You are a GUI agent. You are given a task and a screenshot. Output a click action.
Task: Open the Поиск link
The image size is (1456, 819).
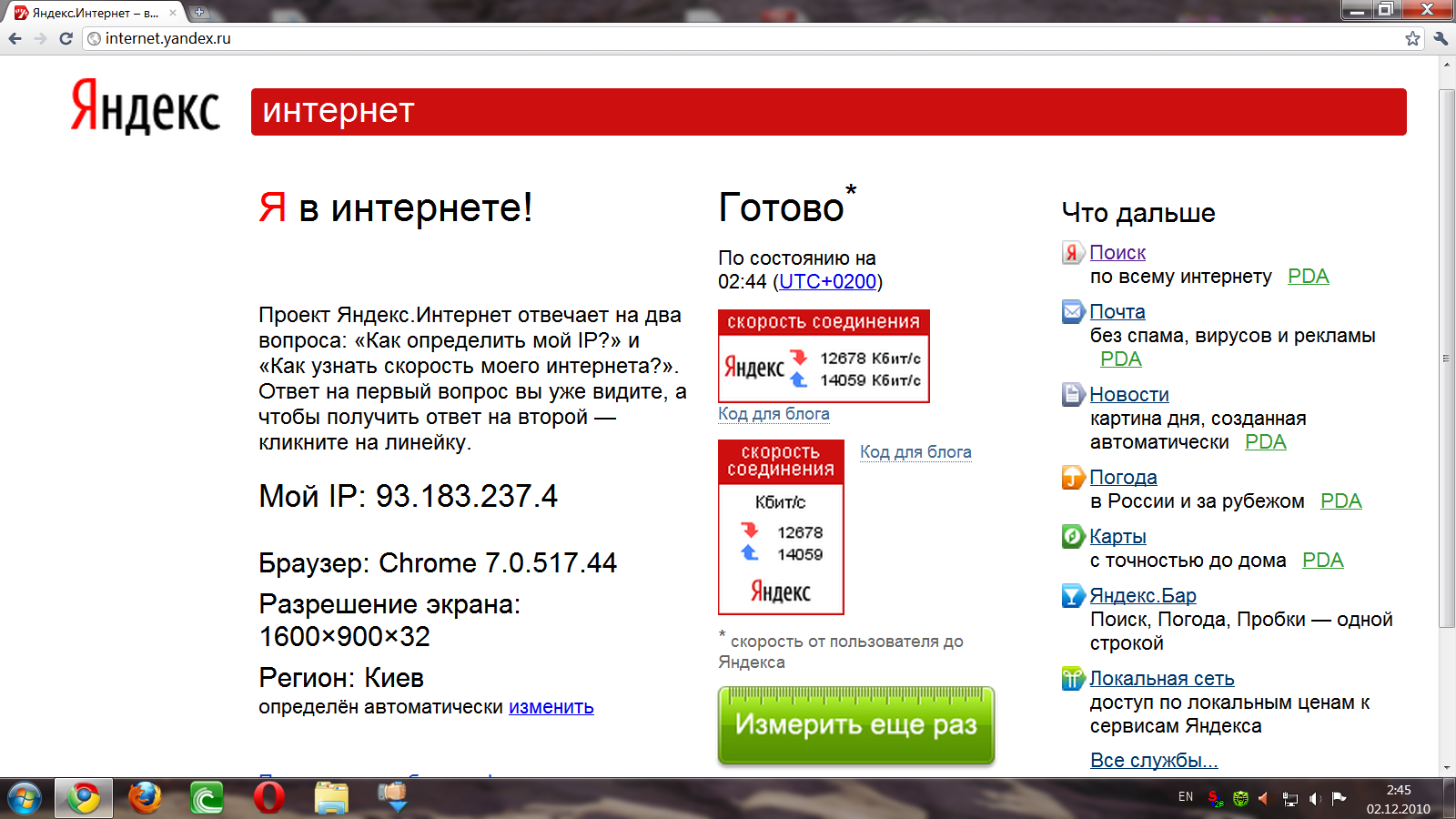tap(1117, 252)
